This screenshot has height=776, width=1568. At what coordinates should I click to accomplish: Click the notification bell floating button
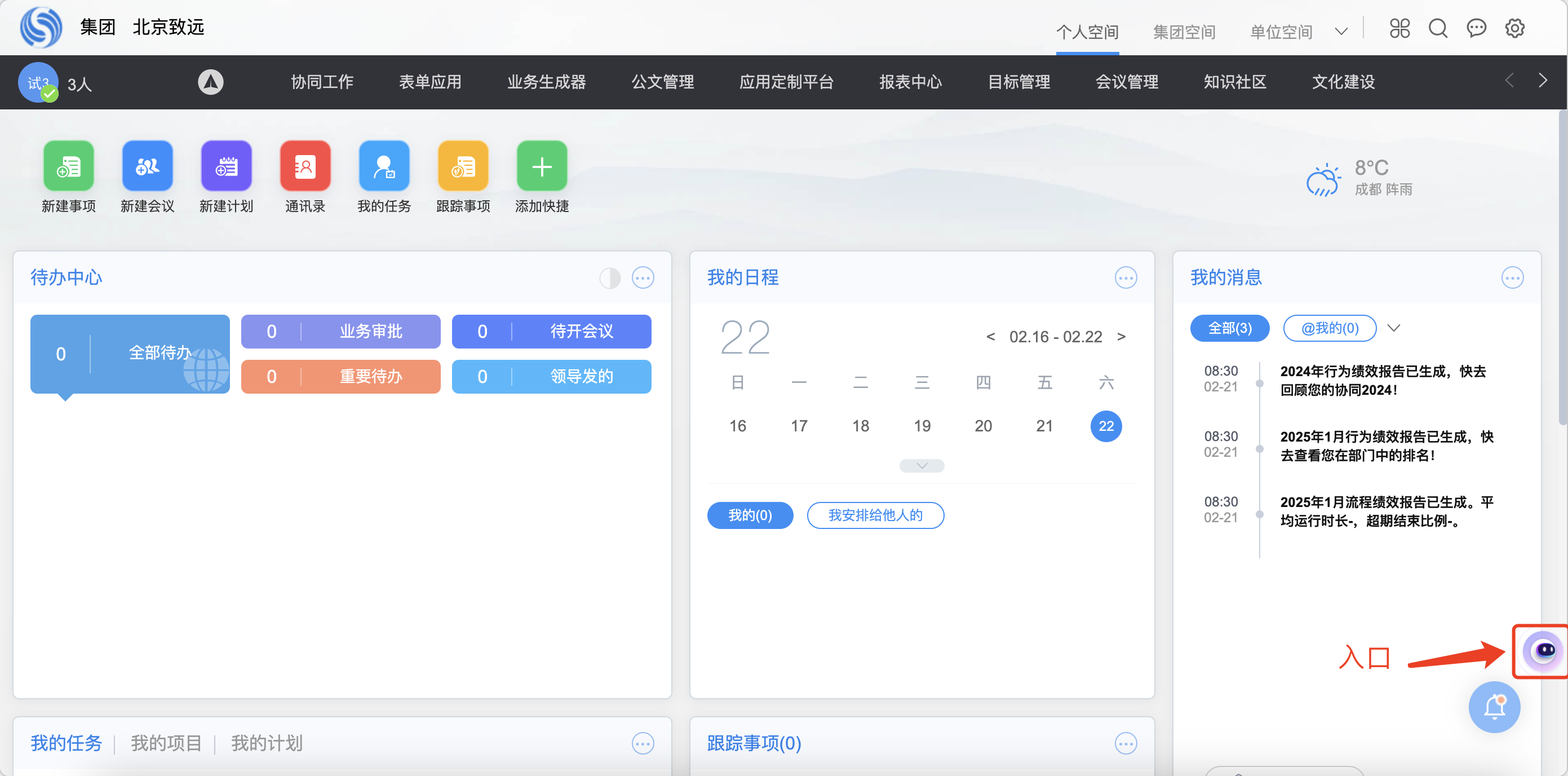click(x=1494, y=707)
